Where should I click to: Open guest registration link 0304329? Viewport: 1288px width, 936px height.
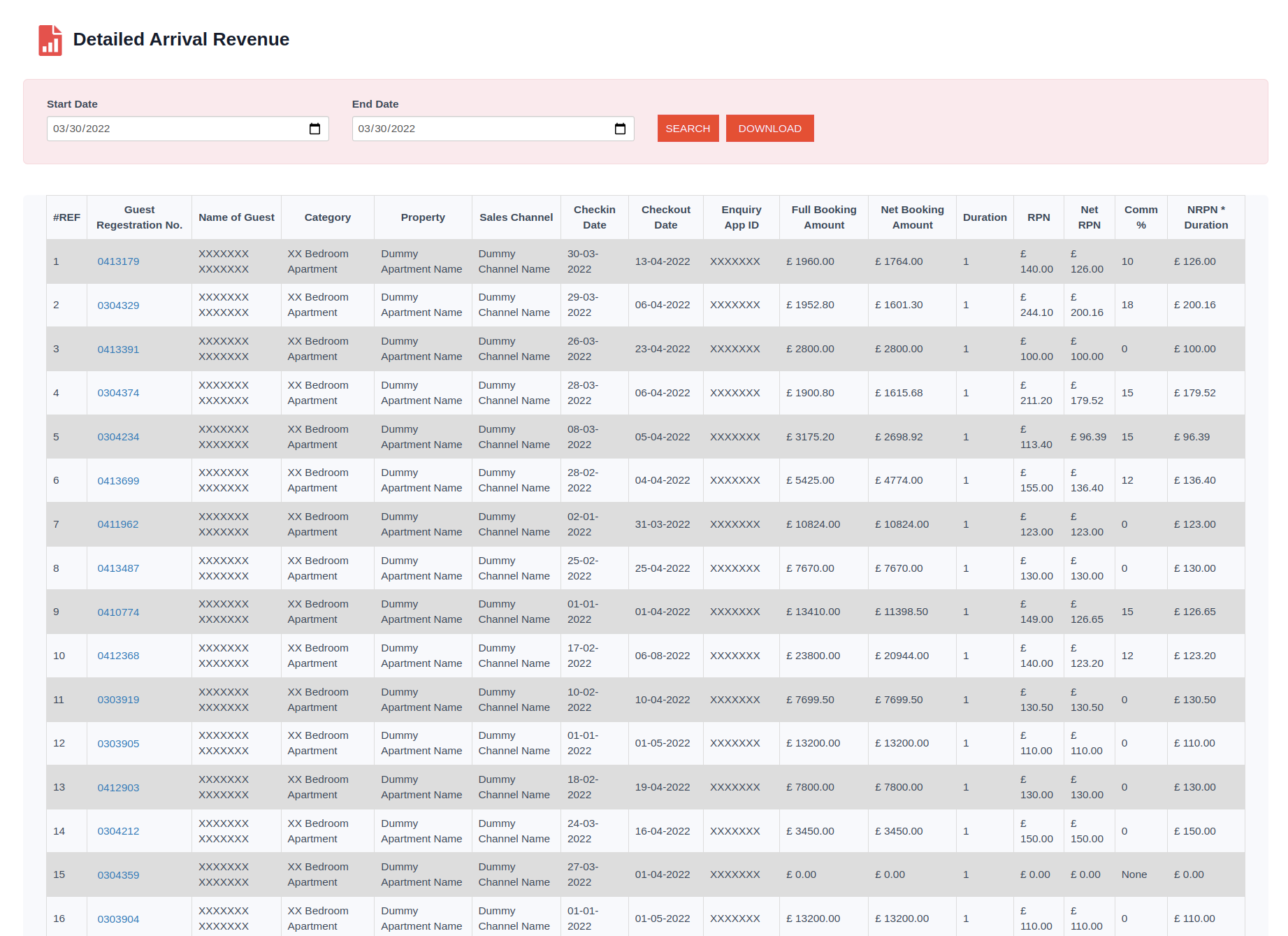coord(118,305)
